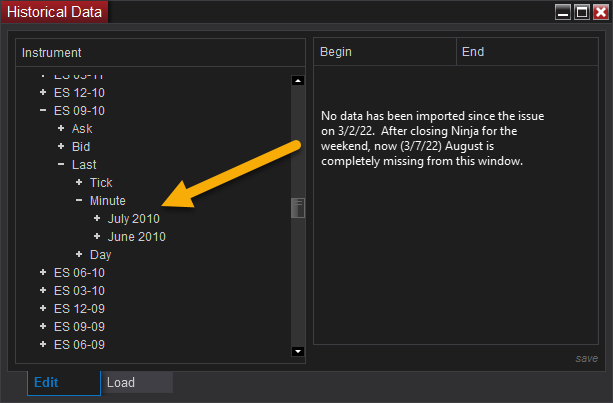Expand the Tick node under Last
This screenshot has height=403, width=613.
tap(79, 182)
